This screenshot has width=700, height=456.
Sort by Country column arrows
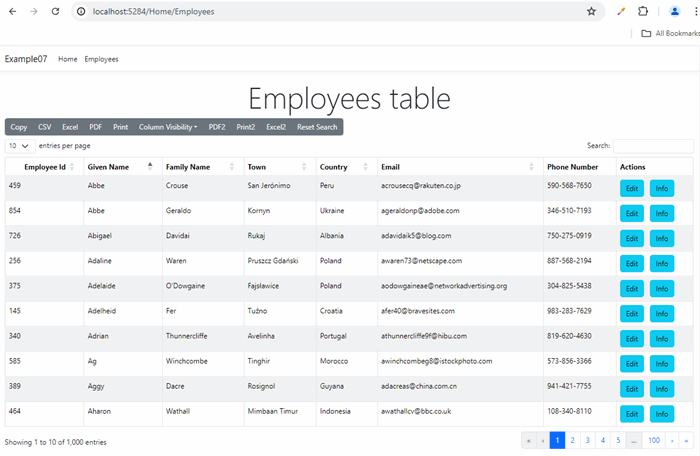click(x=365, y=167)
